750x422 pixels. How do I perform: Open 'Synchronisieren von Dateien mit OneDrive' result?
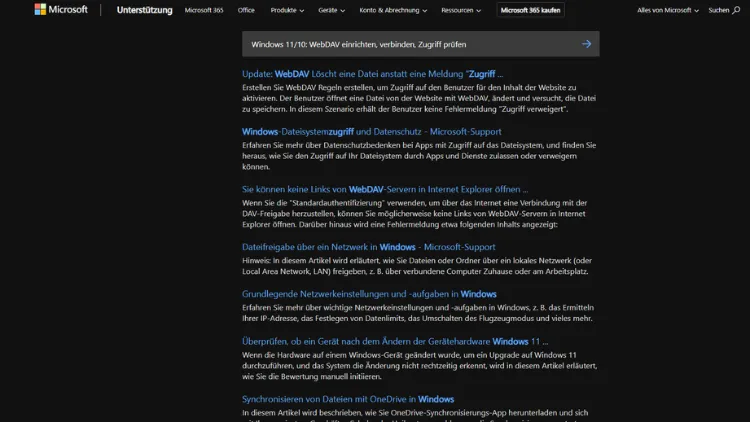tap(348, 399)
